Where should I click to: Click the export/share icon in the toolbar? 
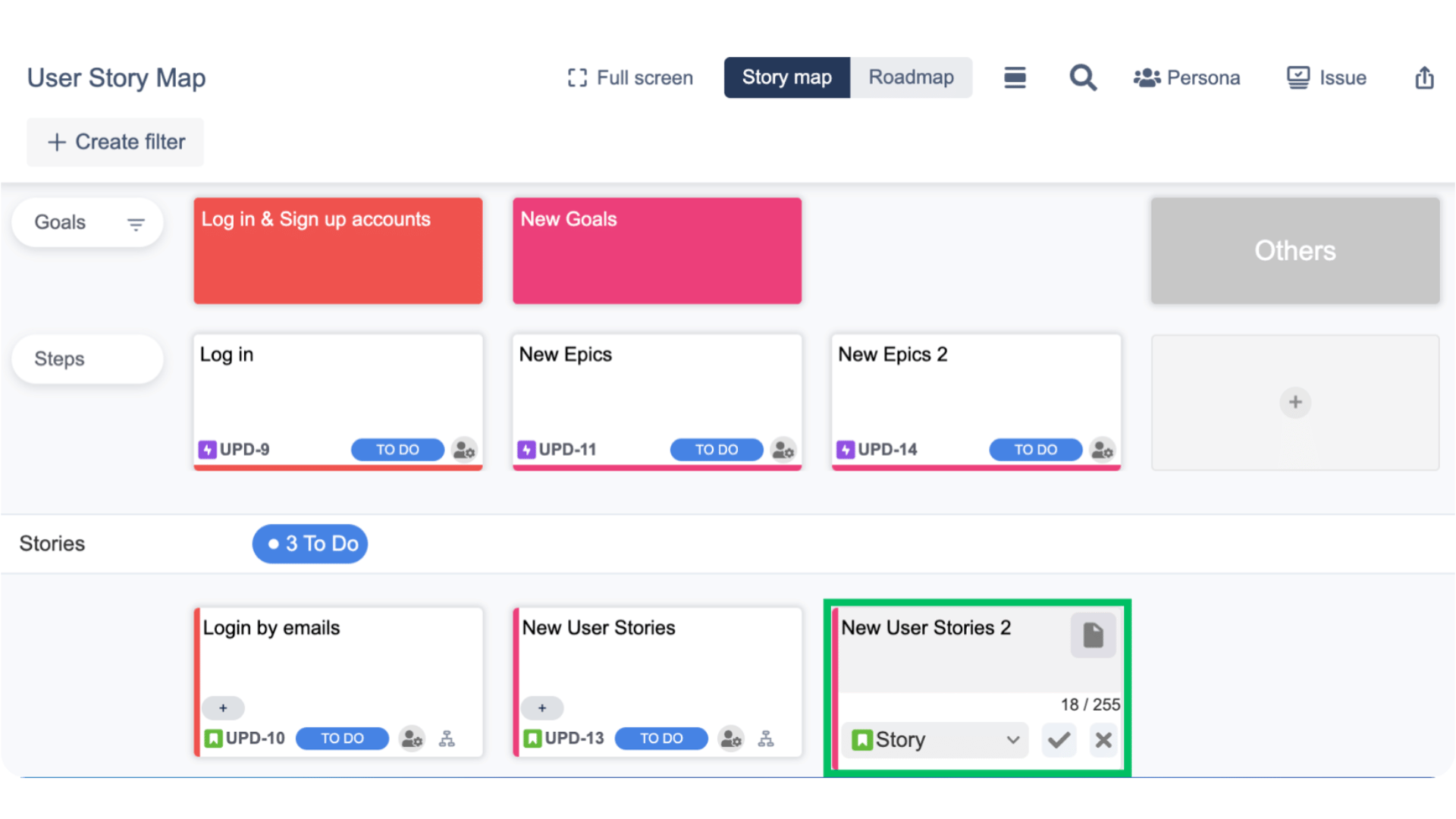point(1424,77)
